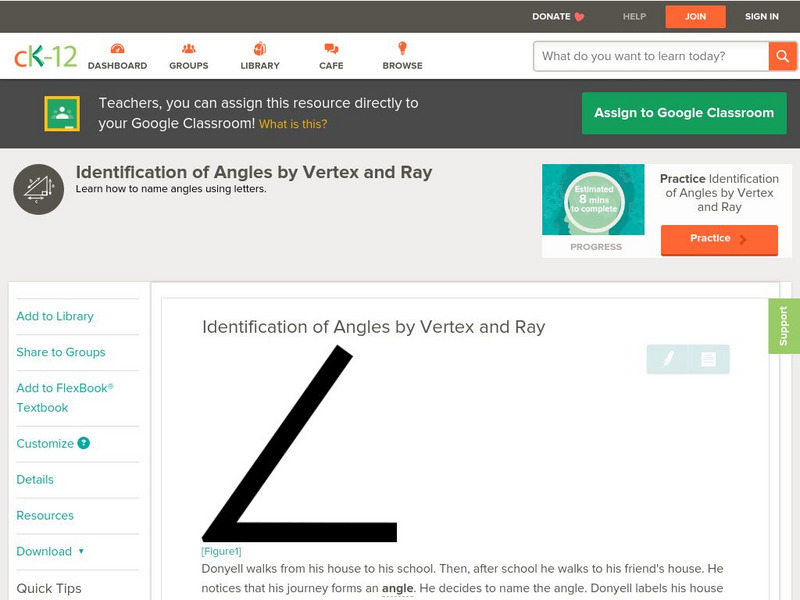800x600 pixels.
Task: Open the Resources section
Action: 45,515
